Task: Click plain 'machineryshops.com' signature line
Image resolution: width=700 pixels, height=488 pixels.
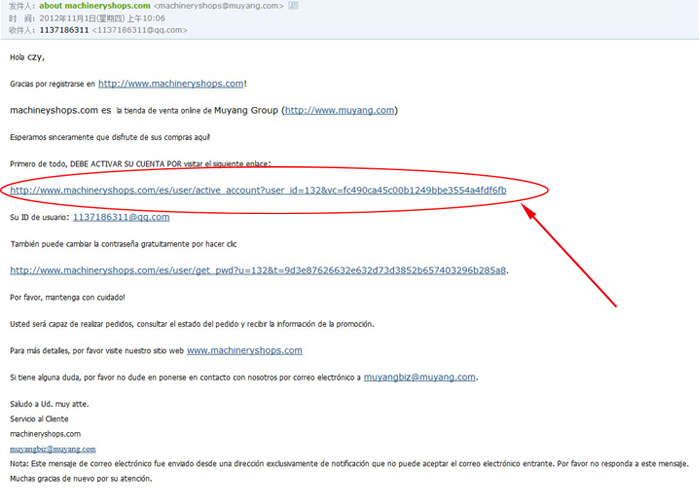Action: 46,434
